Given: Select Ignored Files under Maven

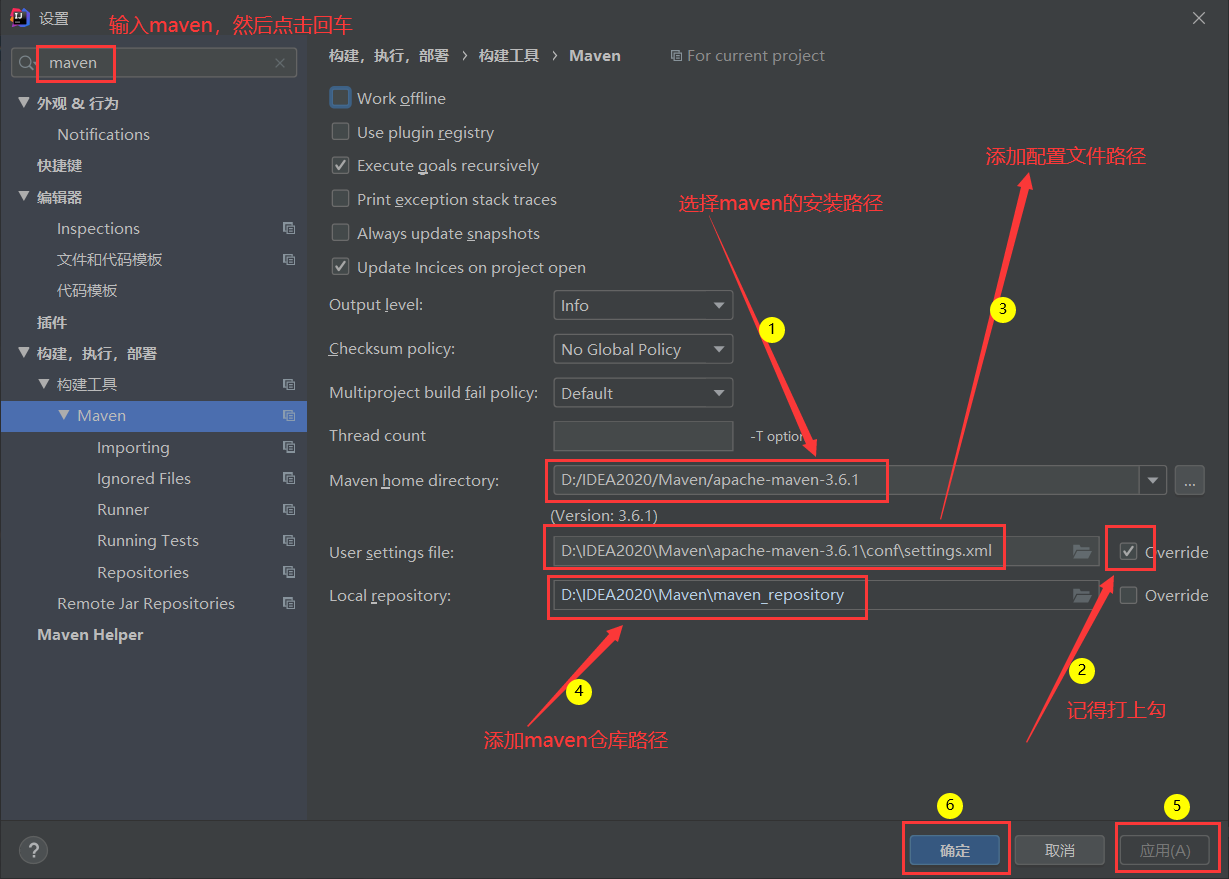Looking at the screenshot, I should pos(144,478).
